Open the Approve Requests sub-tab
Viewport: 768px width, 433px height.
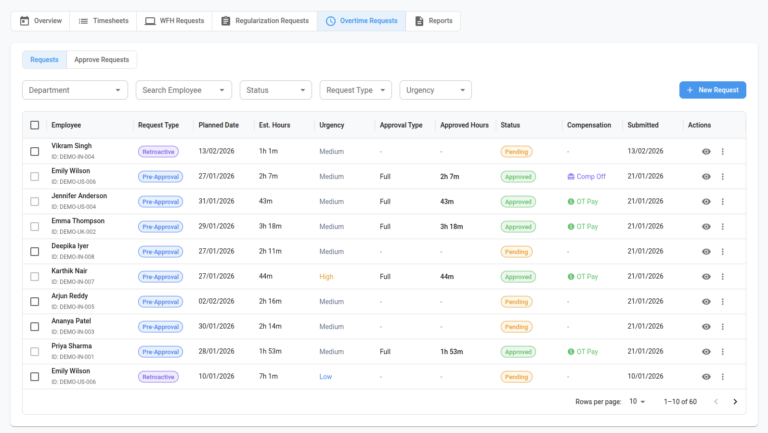[x=101, y=60]
